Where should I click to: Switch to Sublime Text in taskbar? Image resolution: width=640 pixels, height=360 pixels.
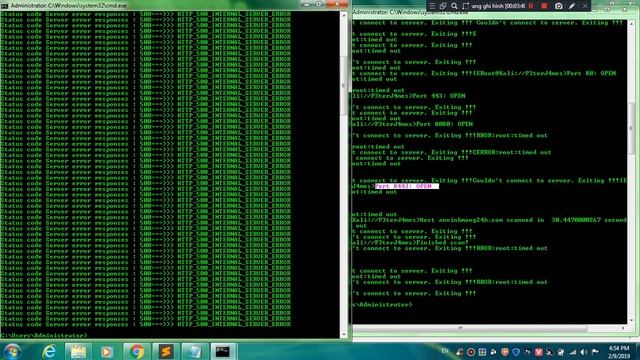[x=165, y=352]
